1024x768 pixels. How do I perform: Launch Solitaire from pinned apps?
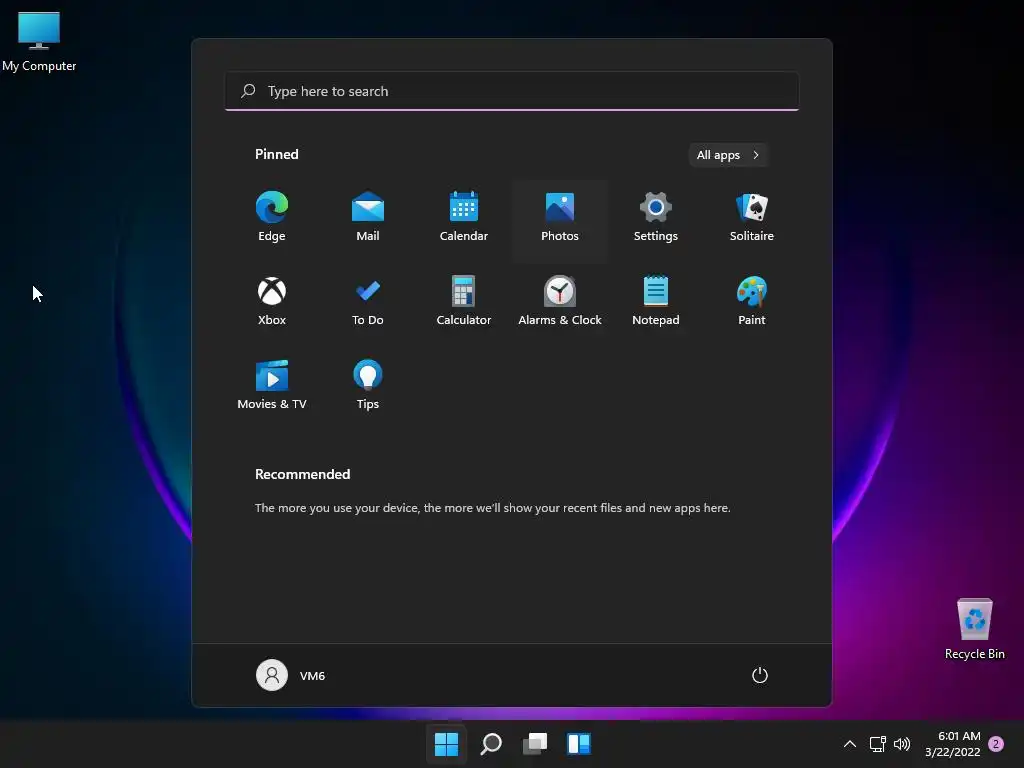coord(752,218)
